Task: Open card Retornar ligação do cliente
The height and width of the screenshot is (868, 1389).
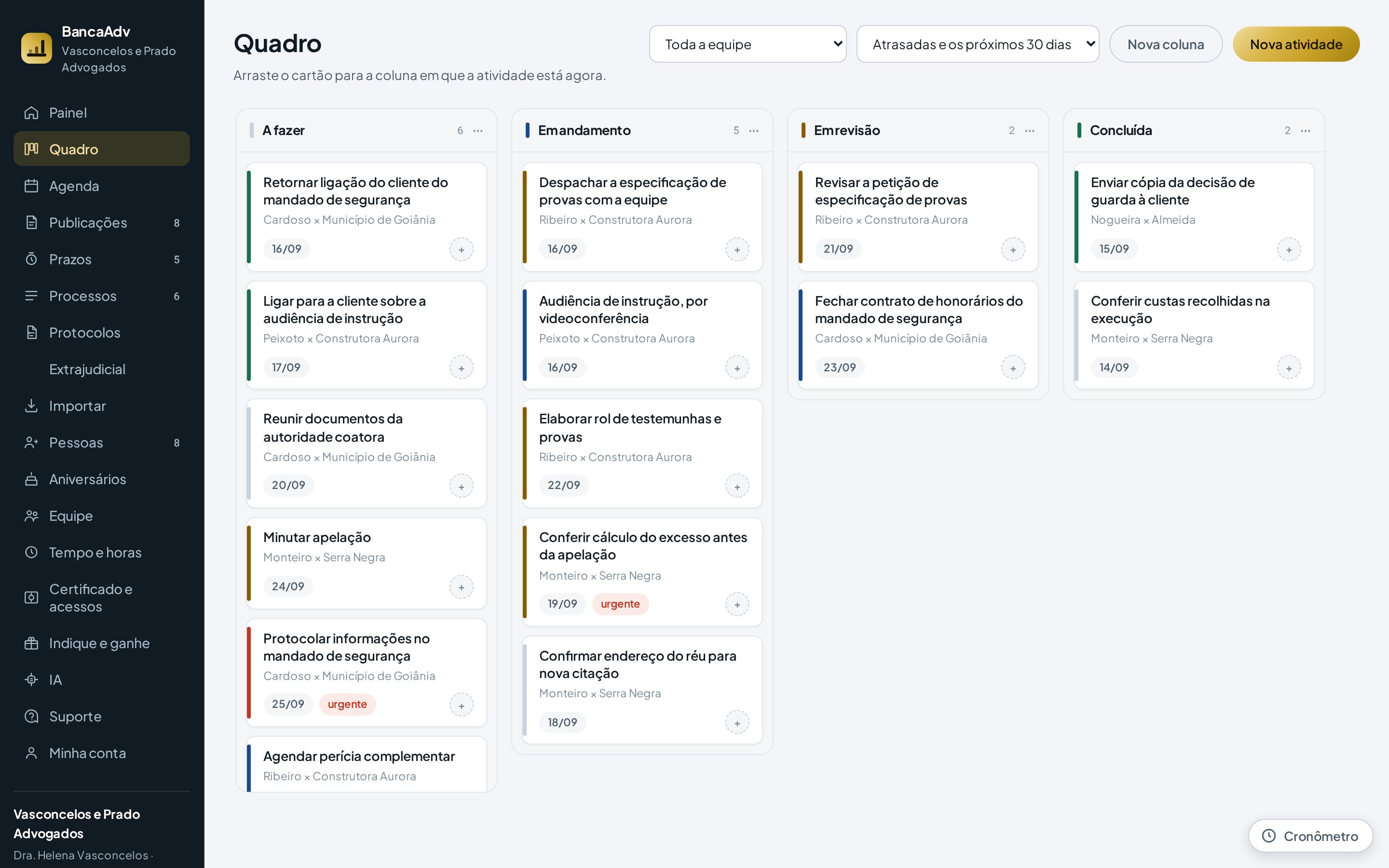Action: (x=367, y=217)
